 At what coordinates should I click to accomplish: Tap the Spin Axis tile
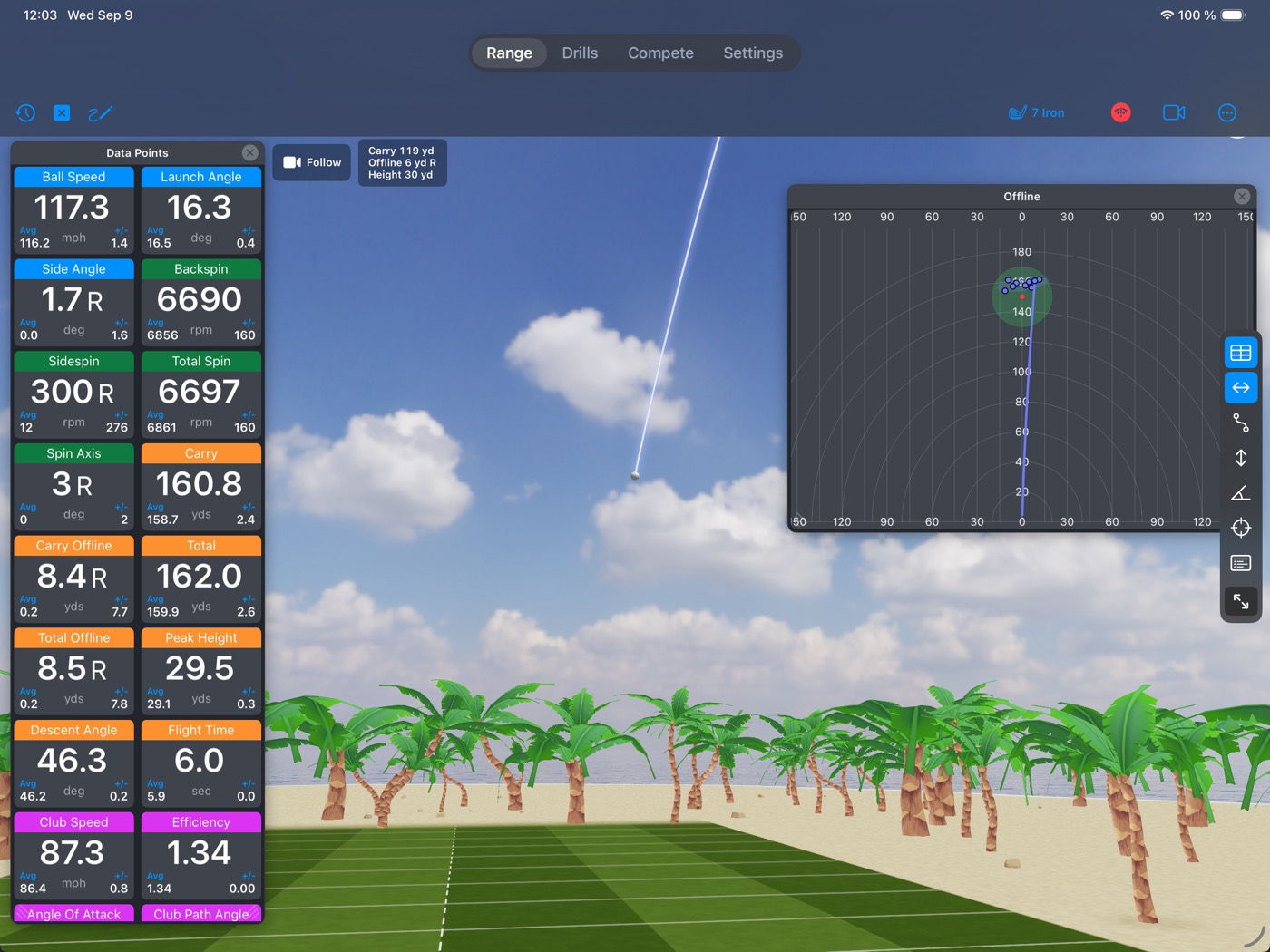point(73,487)
